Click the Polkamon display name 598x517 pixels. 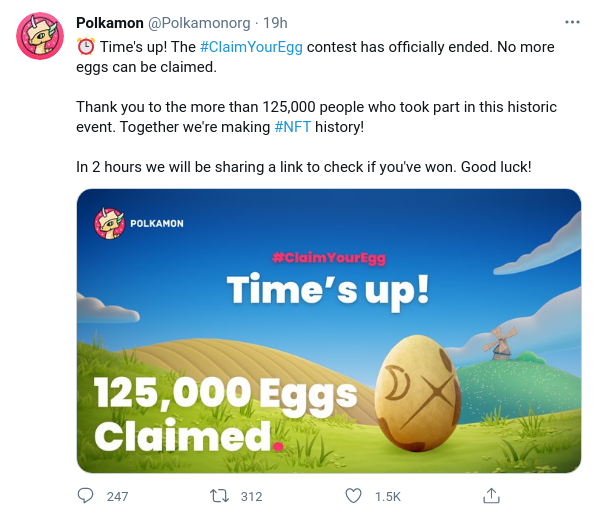(110, 23)
